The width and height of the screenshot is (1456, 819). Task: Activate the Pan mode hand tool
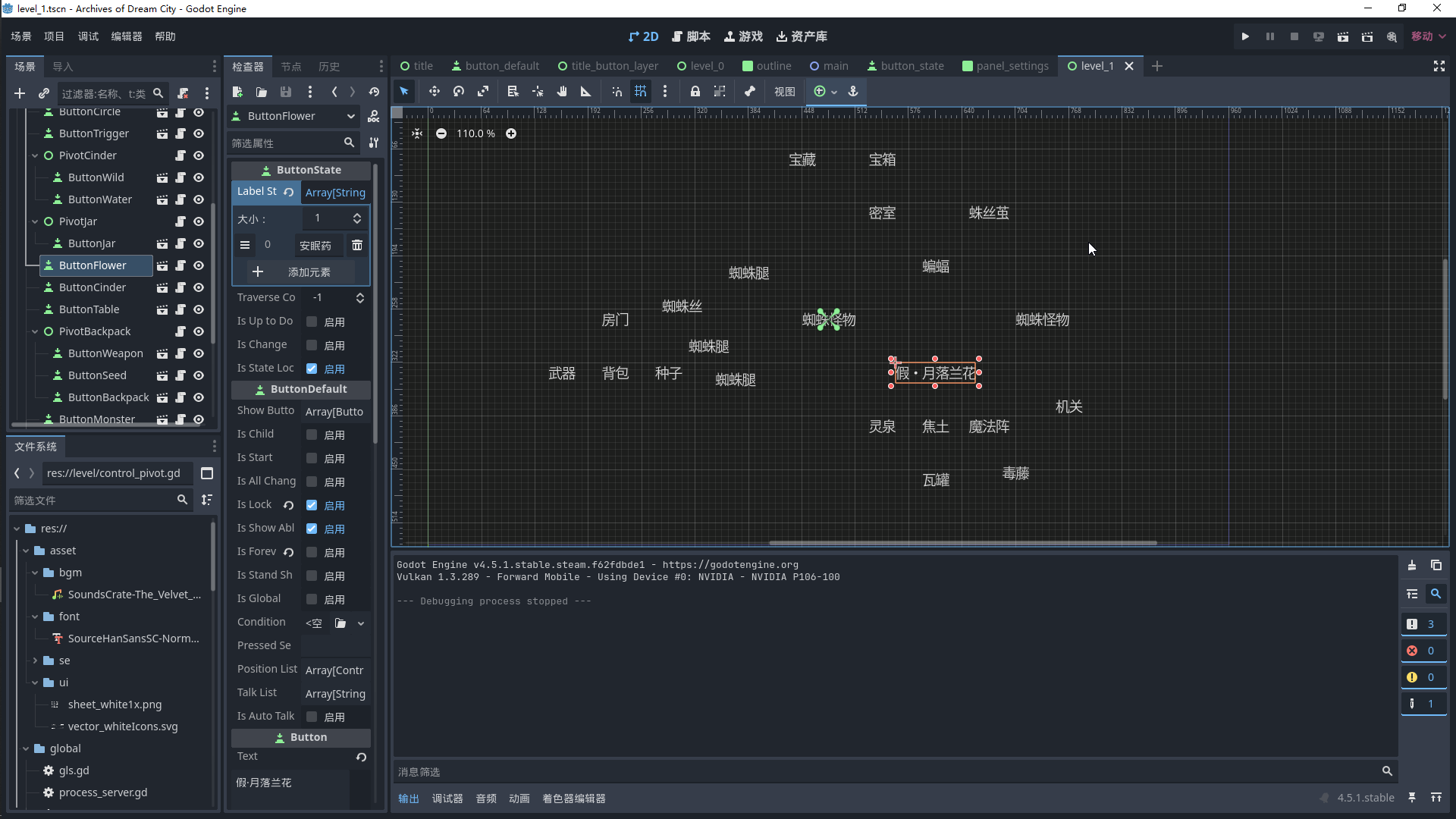coord(562,92)
